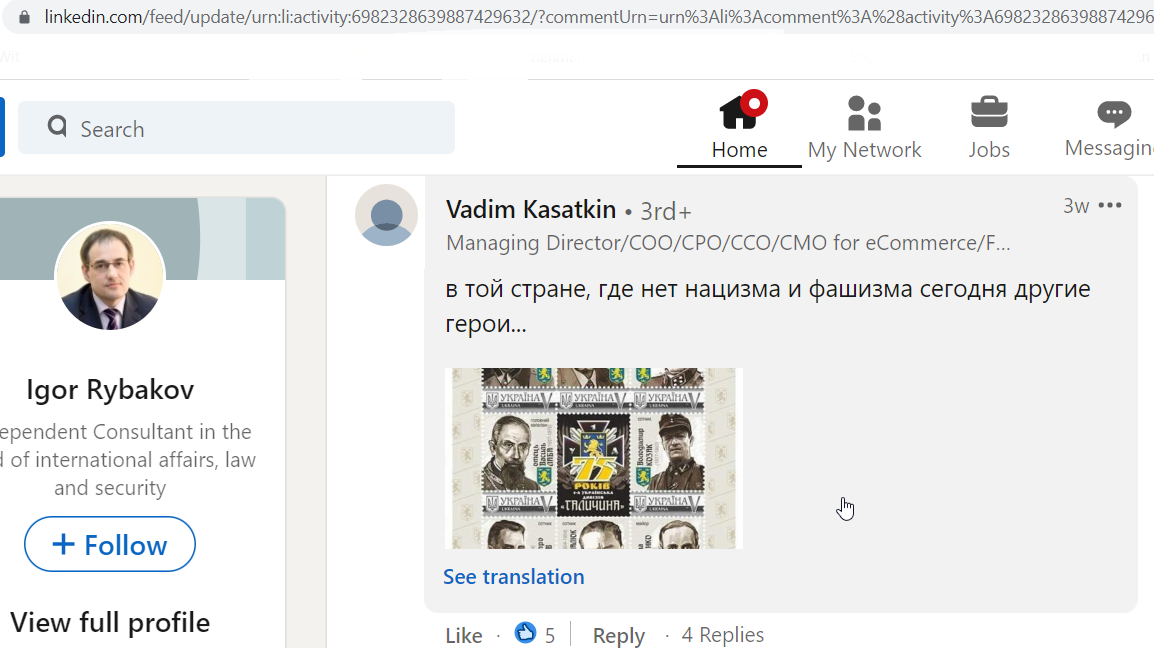
Task: Click inside the Search field
Action: (236, 127)
